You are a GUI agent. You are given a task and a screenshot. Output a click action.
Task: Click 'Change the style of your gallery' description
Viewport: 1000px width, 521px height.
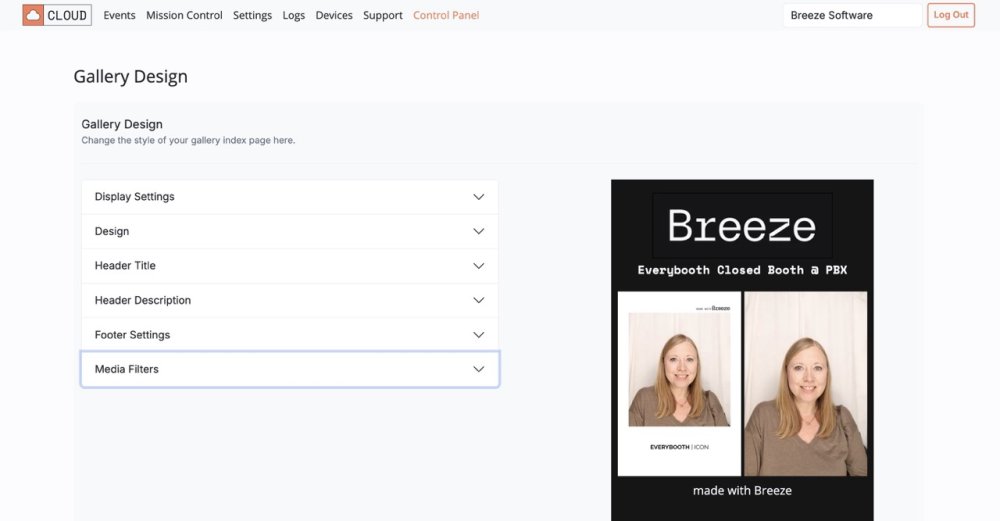click(x=188, y=140)
